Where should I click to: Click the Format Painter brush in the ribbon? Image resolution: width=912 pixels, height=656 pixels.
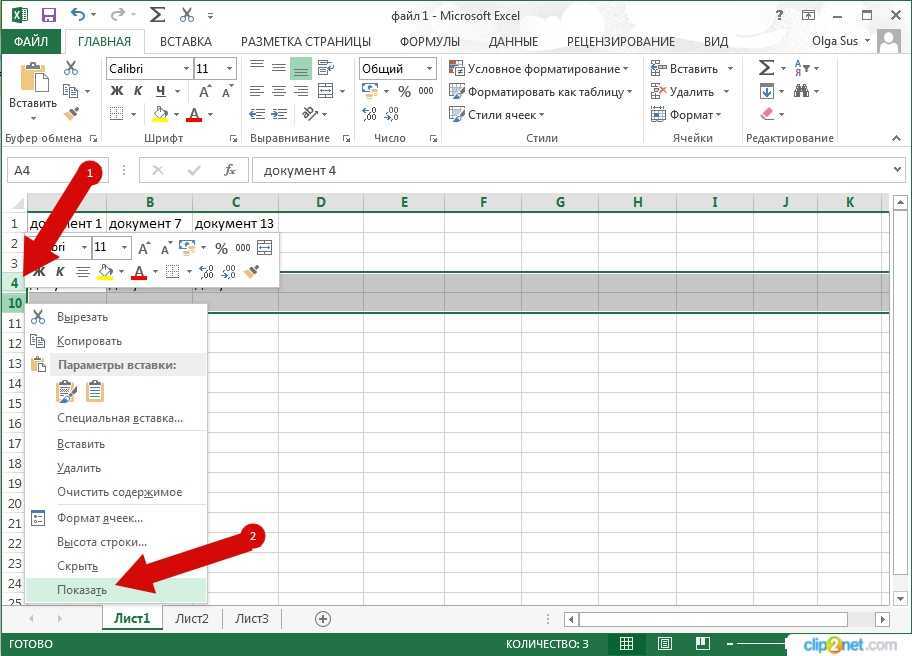tap(72, 113)
